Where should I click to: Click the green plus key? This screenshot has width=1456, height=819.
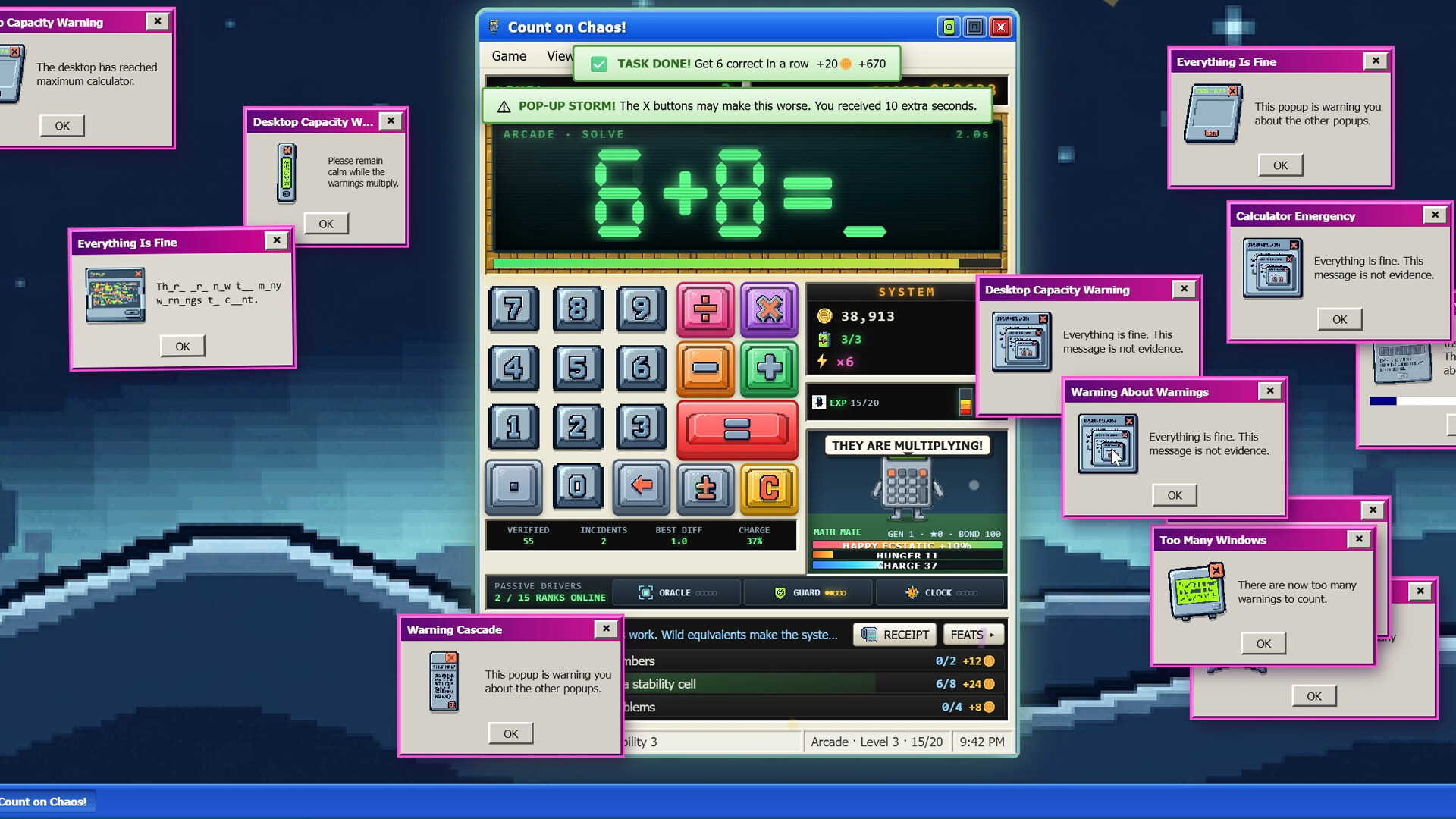click(x=769, y=369)
